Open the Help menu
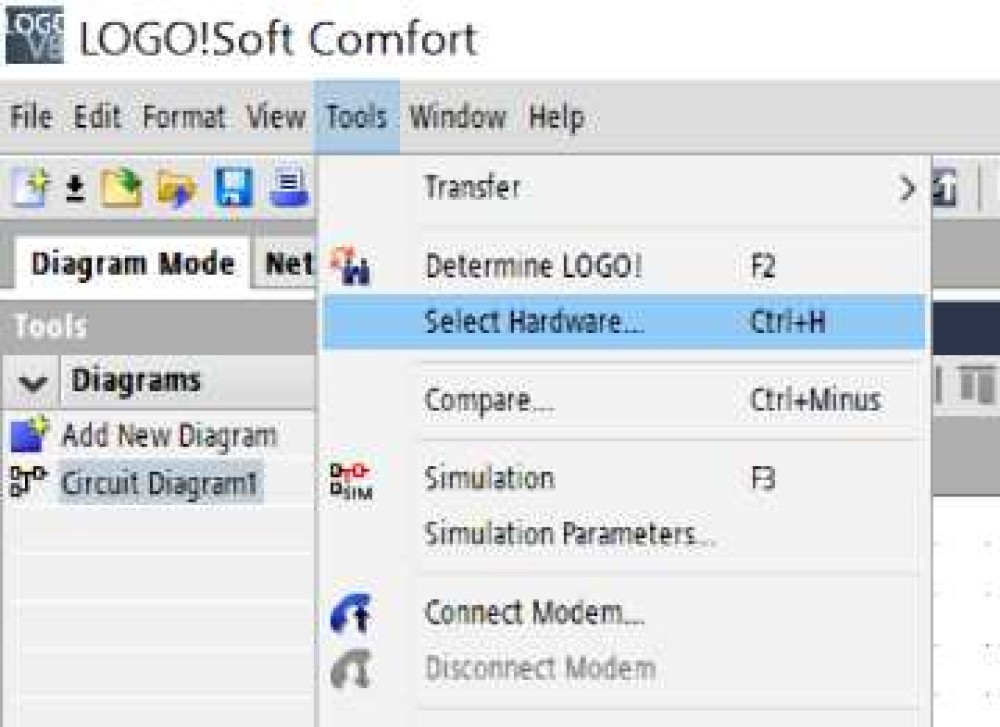The height and width of the screenshot is (727, 1000). click(x=556, y=117)
